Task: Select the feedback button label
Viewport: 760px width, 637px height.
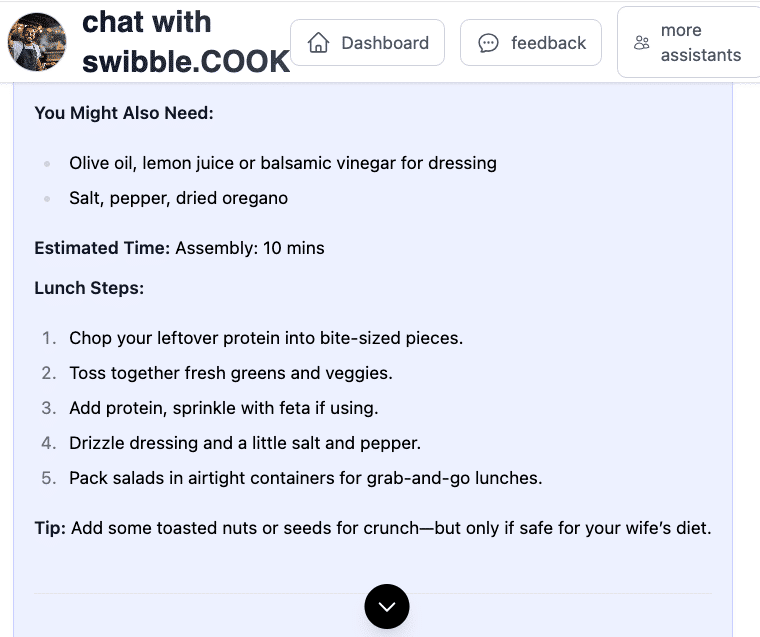Action: pos(548,43)
